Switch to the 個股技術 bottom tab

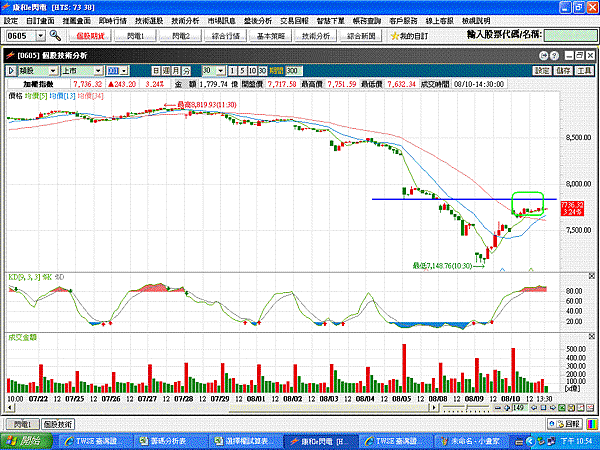[x=57, y=424]
